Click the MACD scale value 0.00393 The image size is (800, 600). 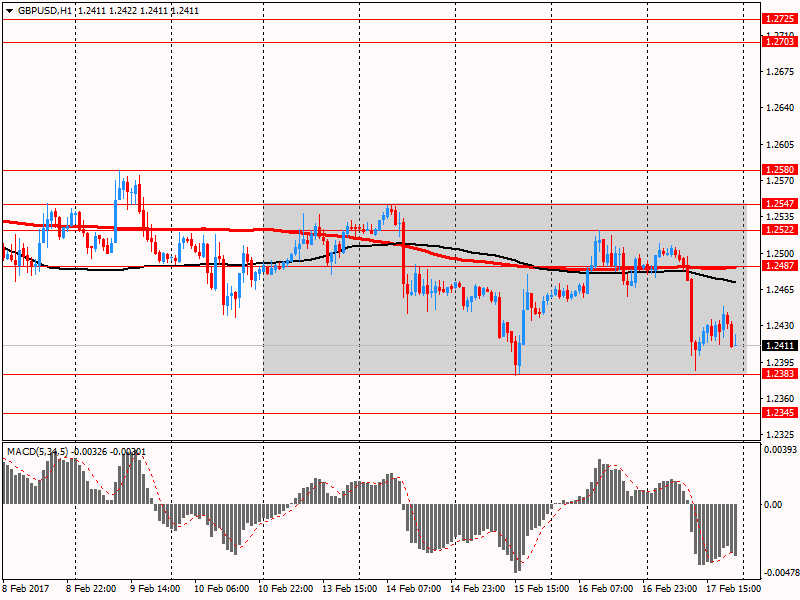[779, 450]
